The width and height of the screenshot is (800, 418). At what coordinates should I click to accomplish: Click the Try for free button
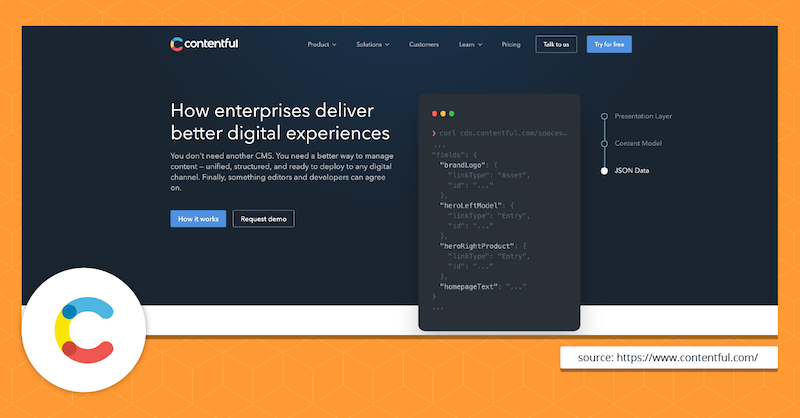point(609,44)
